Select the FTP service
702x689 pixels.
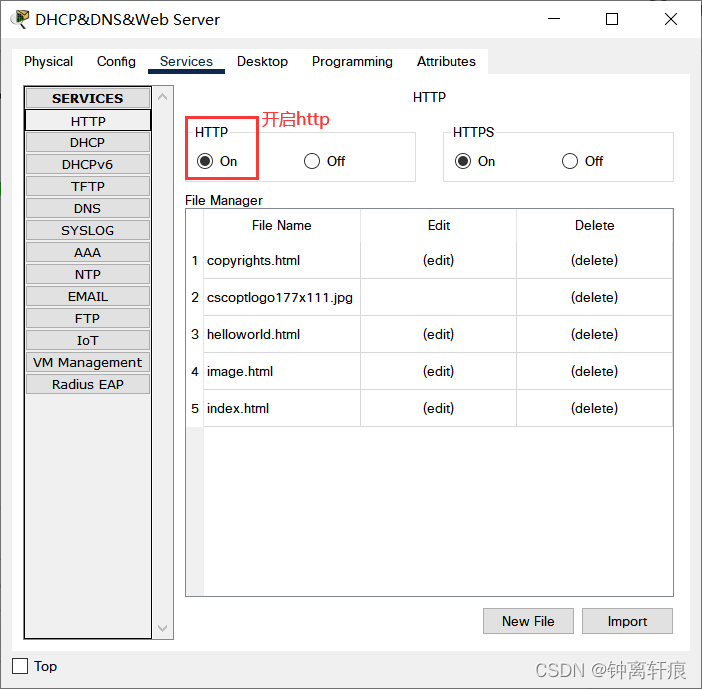point(88,318)
